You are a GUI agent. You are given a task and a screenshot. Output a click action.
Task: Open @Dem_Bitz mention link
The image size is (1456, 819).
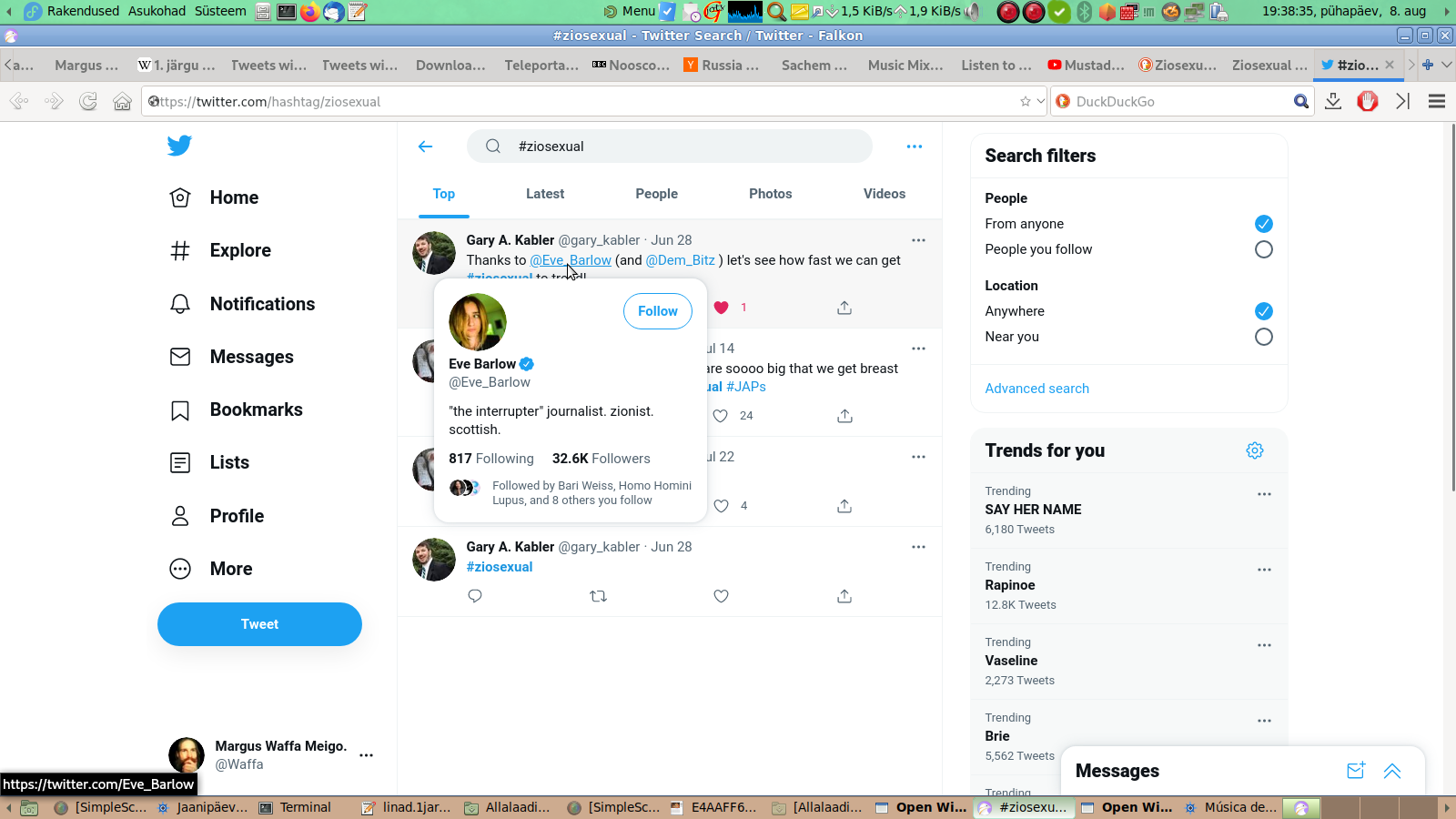(x=680, y=260)
